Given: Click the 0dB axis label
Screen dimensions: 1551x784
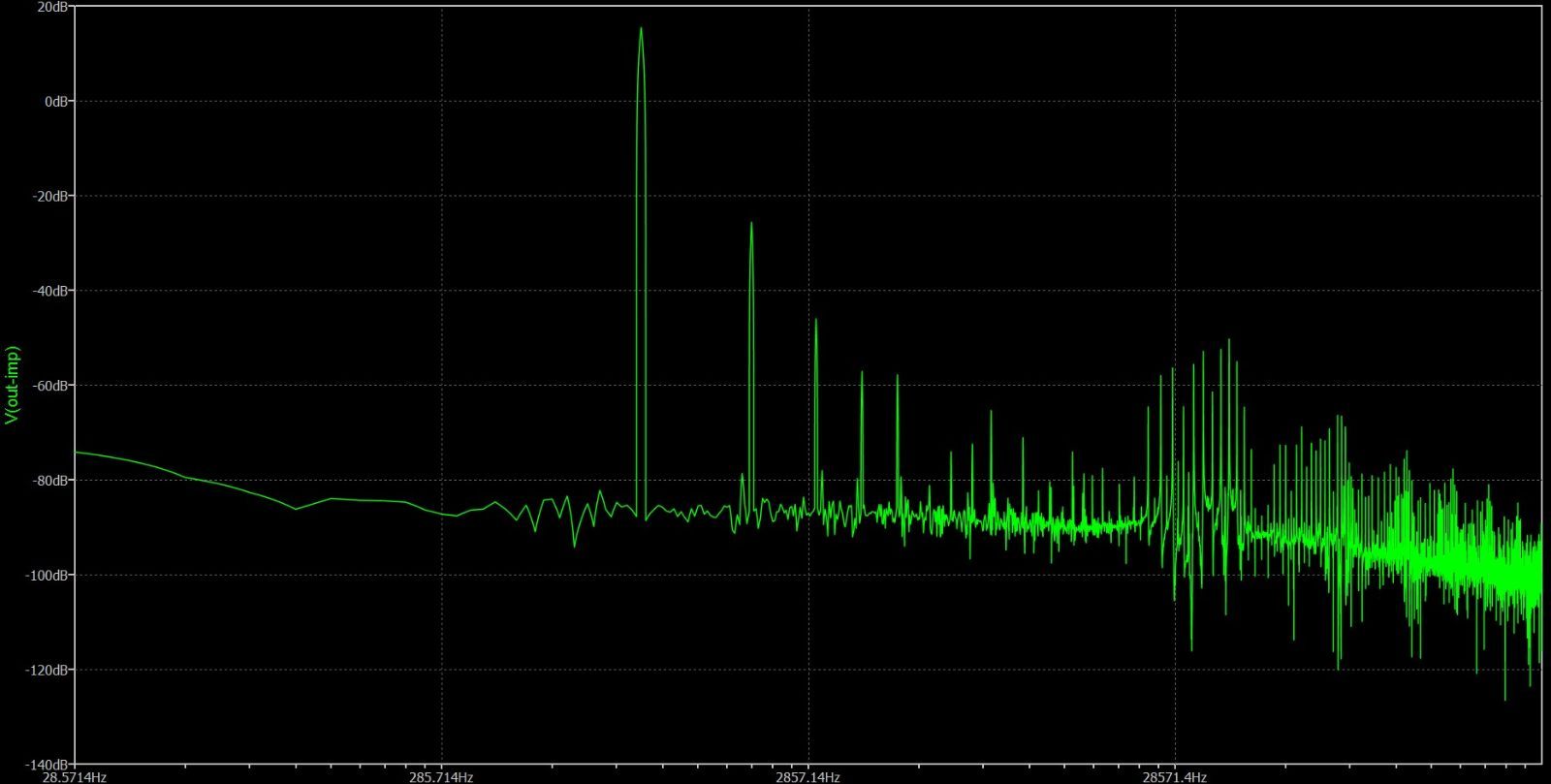Looking at the screenshot, I should 58,101.
